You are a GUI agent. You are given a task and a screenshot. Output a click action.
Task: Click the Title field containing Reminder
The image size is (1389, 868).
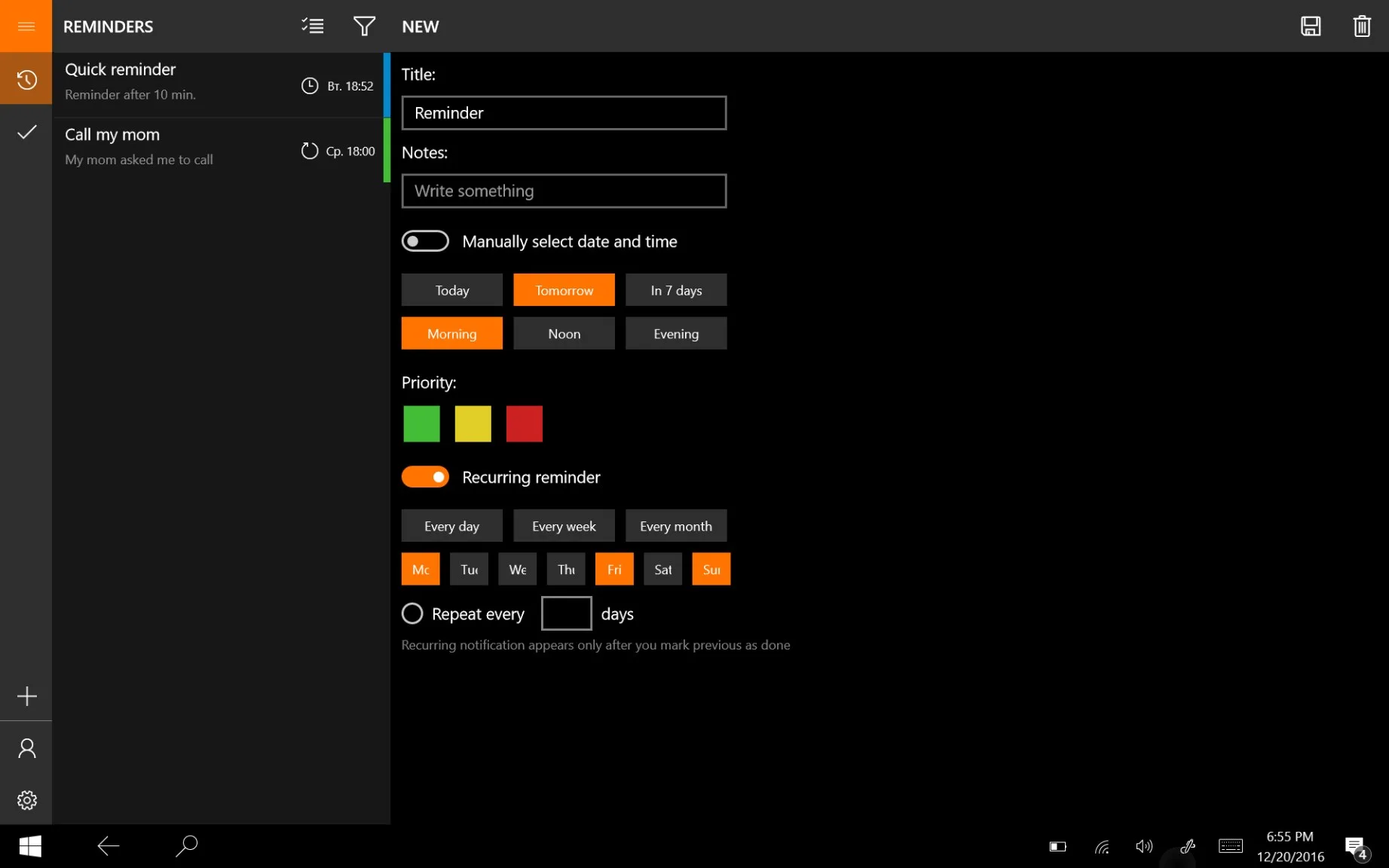click(564, 113)
